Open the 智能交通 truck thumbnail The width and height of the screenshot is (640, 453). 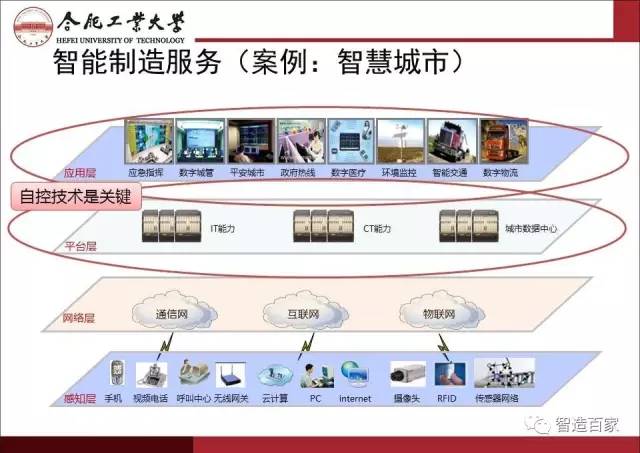coord(449,142)
